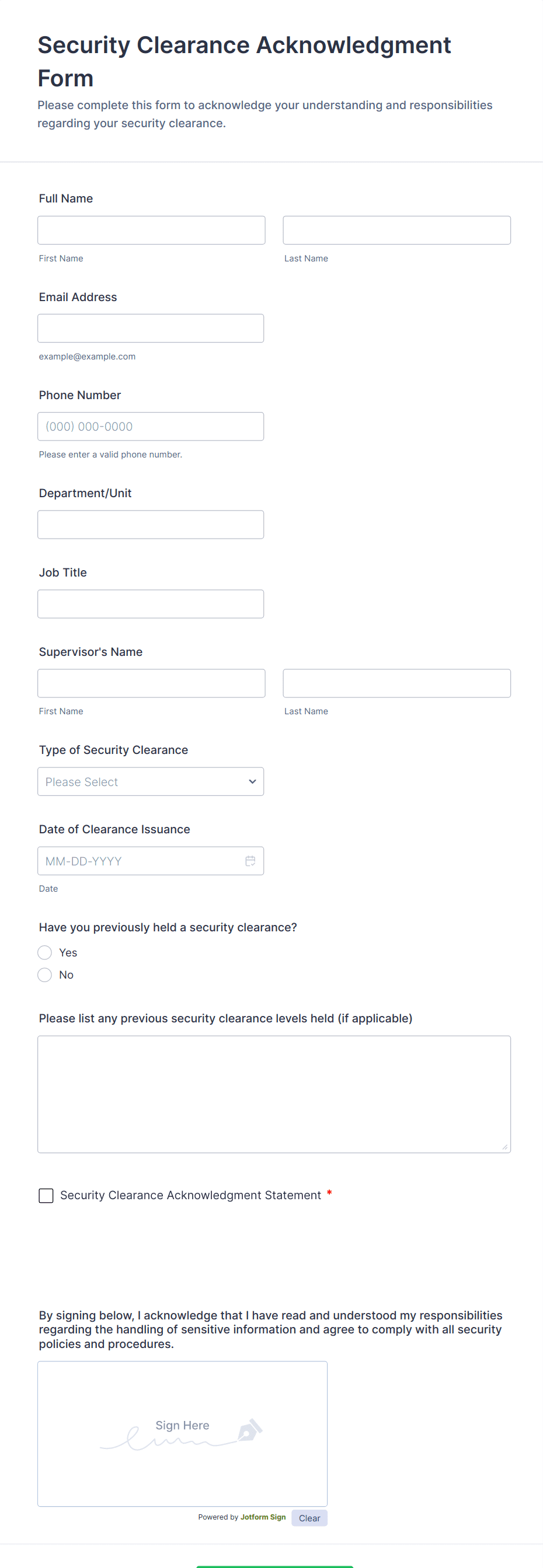Open the calendar date picker icon
543x1568 pixels.
(x=250, y=861)
